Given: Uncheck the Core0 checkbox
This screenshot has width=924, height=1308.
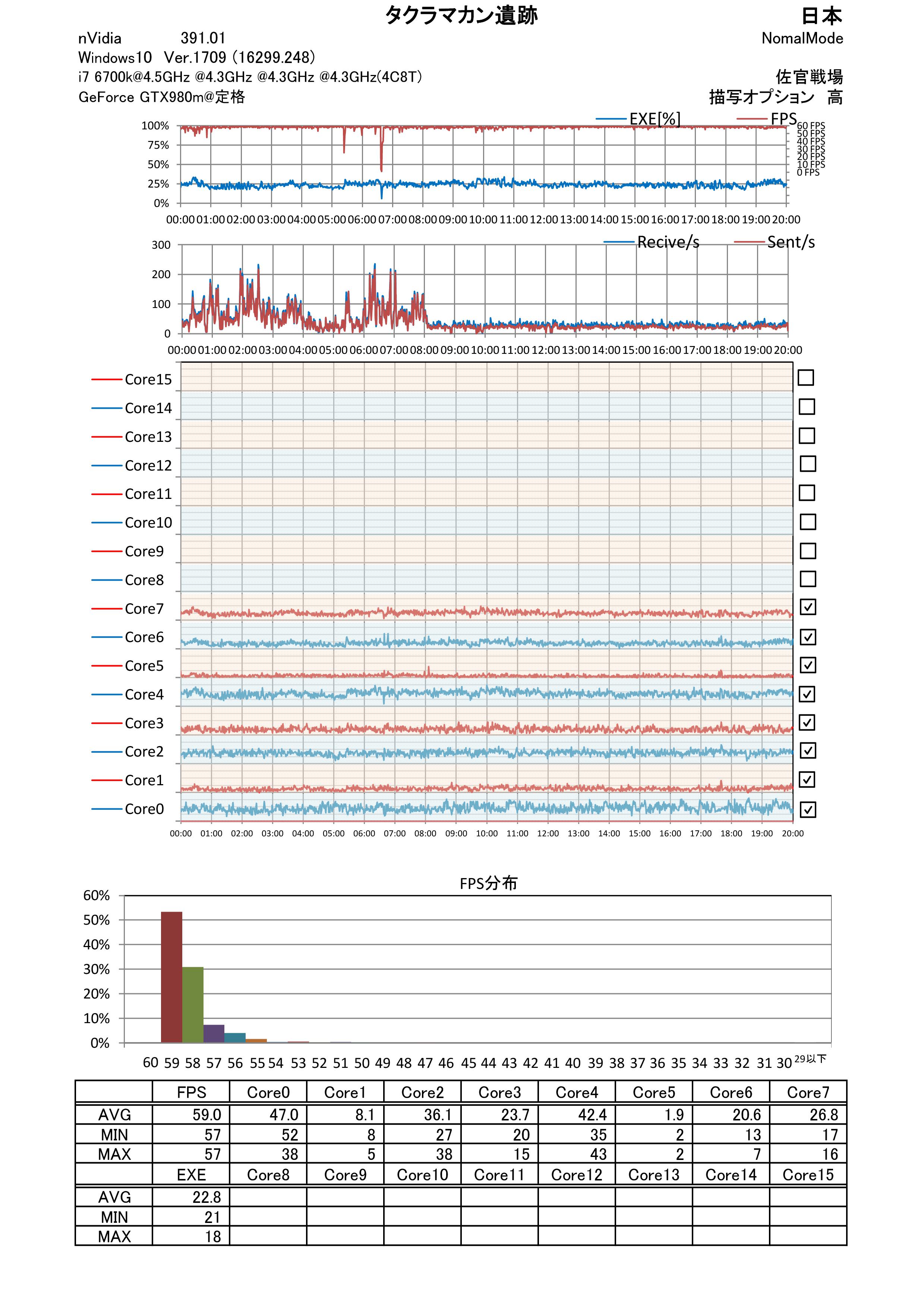Looking at the screenshot, I should point(807,809).
